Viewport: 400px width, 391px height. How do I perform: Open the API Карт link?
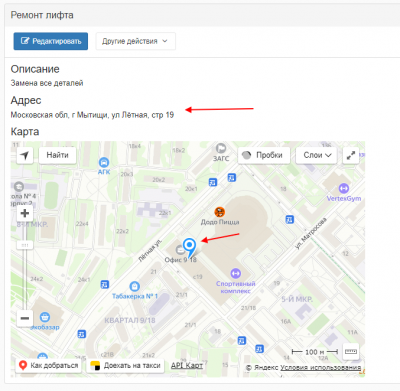pyautogui.click(x=187, y=365)
